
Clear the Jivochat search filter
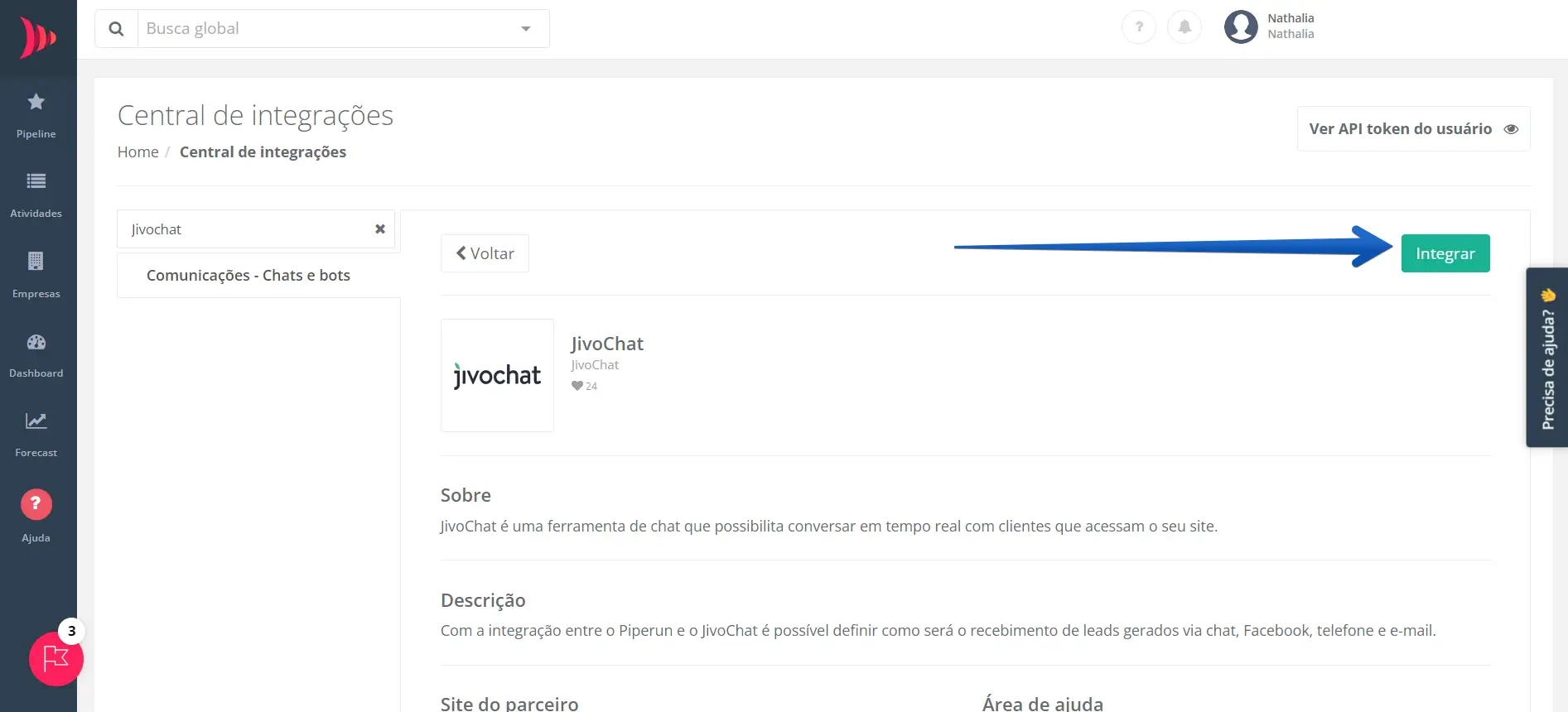click(x=380, y=229)
